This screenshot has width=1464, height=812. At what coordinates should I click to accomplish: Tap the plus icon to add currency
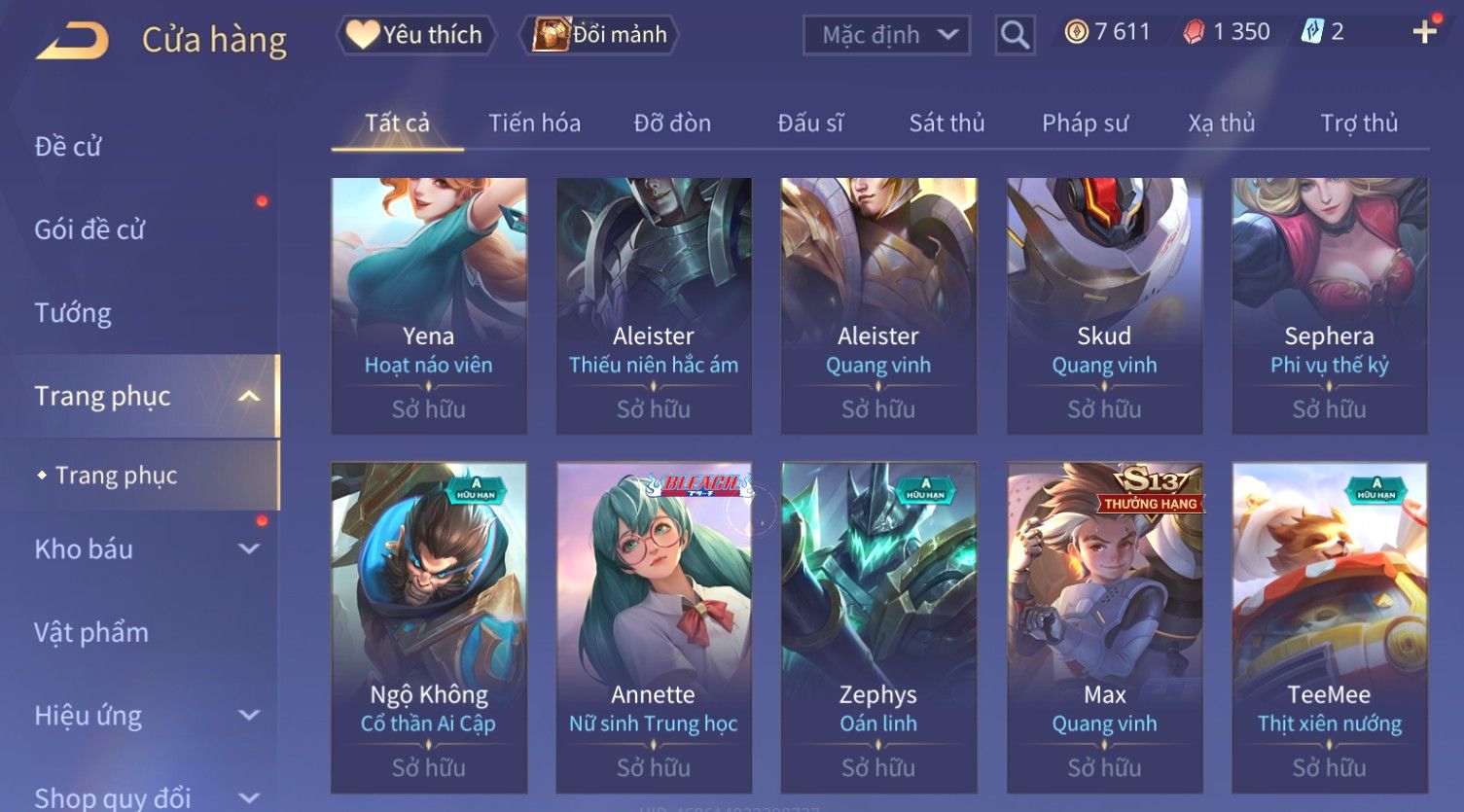pyautogui.click(x=1424, y=32)
